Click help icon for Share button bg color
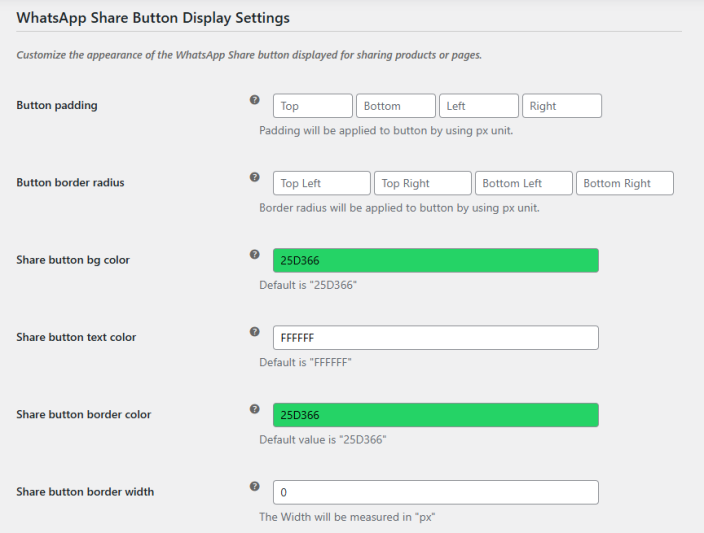Viewport: 704px width, 533px height. (x=255, y=254)
